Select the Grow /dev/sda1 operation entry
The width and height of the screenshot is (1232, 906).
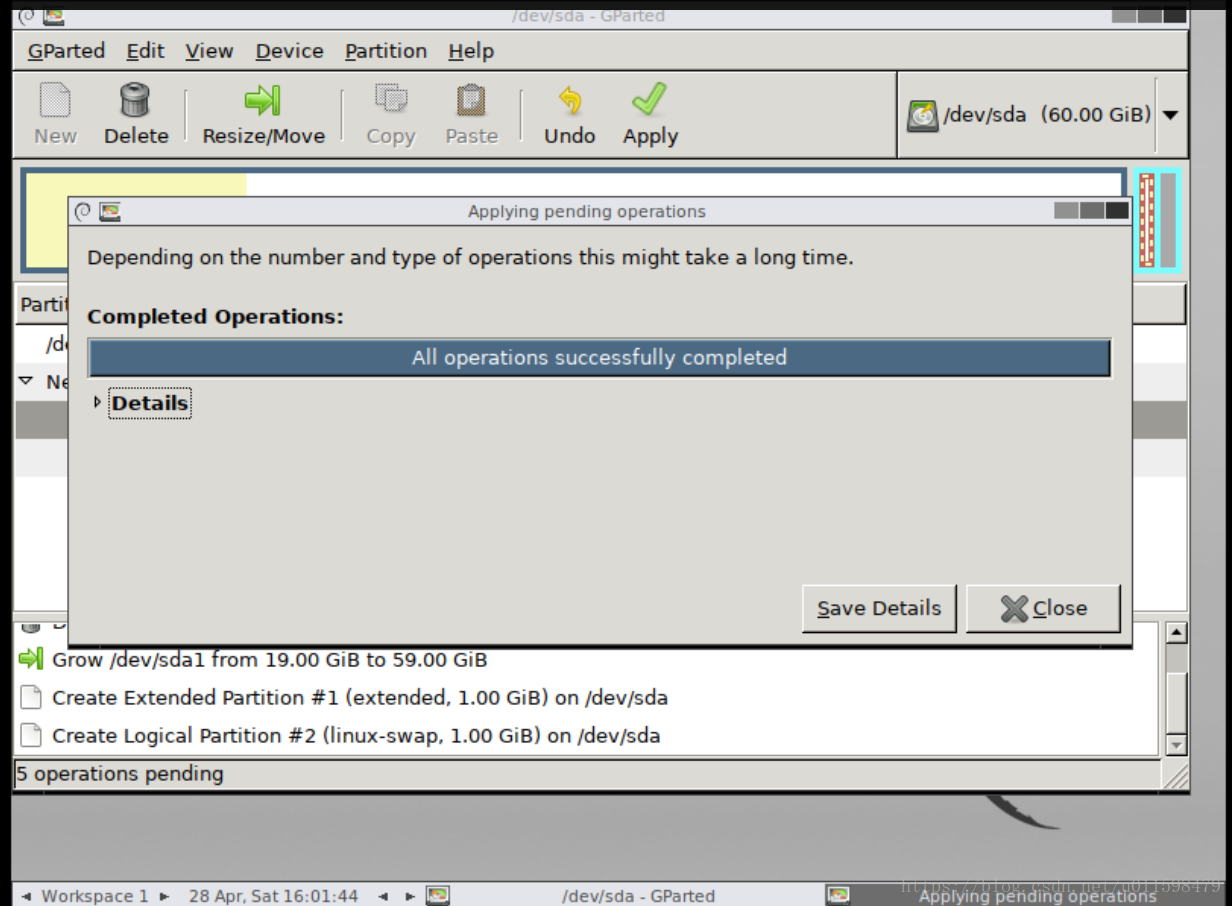click(x=270, y=660)
